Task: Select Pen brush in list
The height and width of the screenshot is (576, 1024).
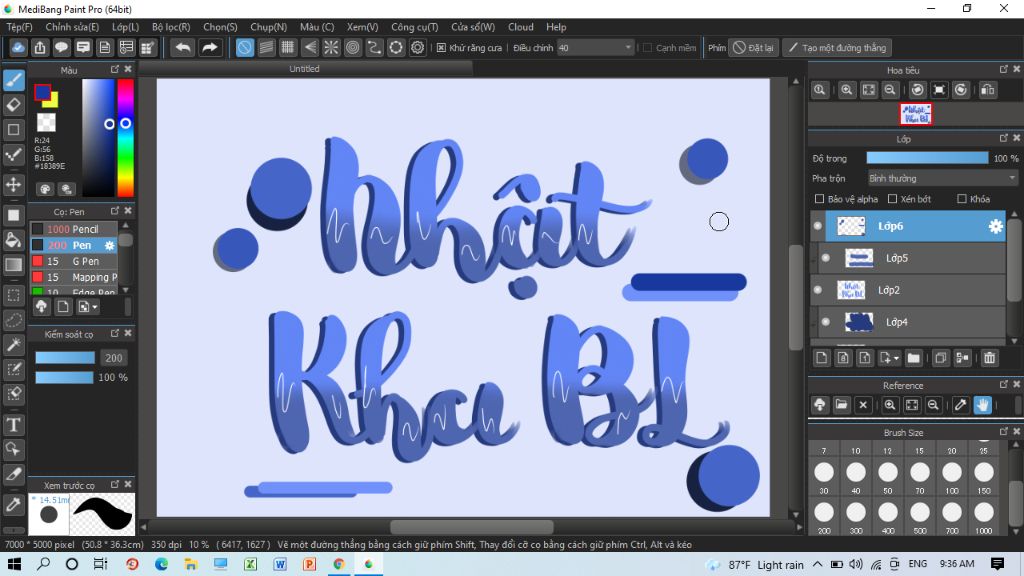Action: pos(74,245)
